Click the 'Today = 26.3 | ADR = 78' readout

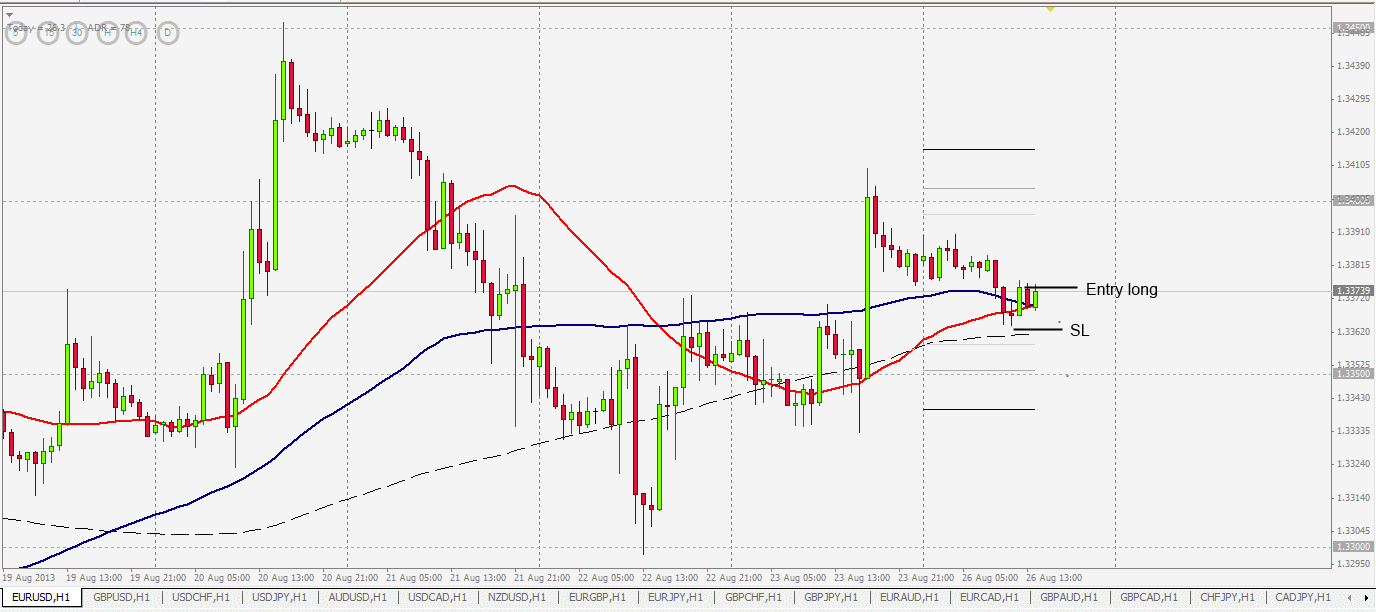(68, 27)
